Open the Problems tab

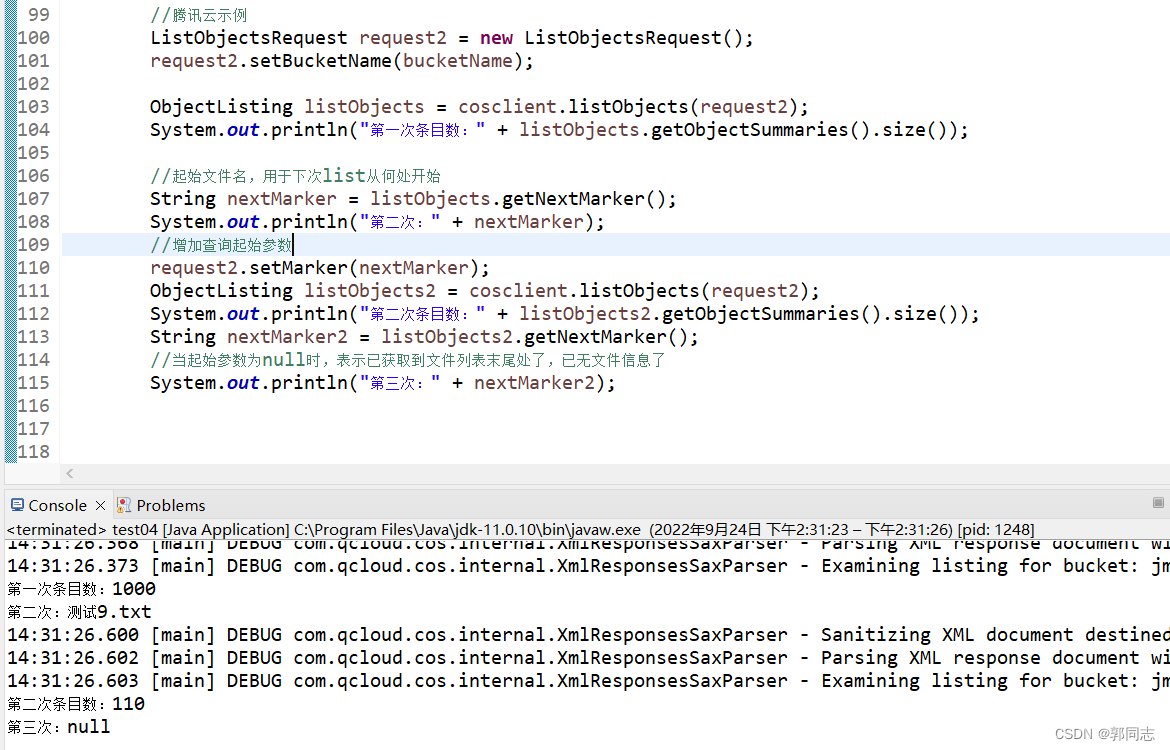tap(170, 505)
